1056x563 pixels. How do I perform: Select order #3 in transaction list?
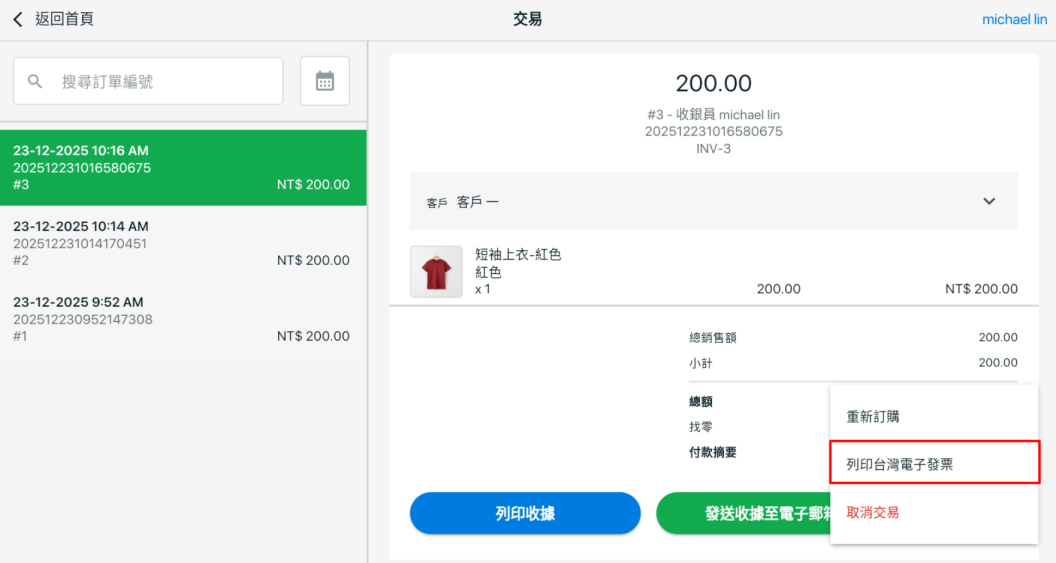(x=183, y=168)
